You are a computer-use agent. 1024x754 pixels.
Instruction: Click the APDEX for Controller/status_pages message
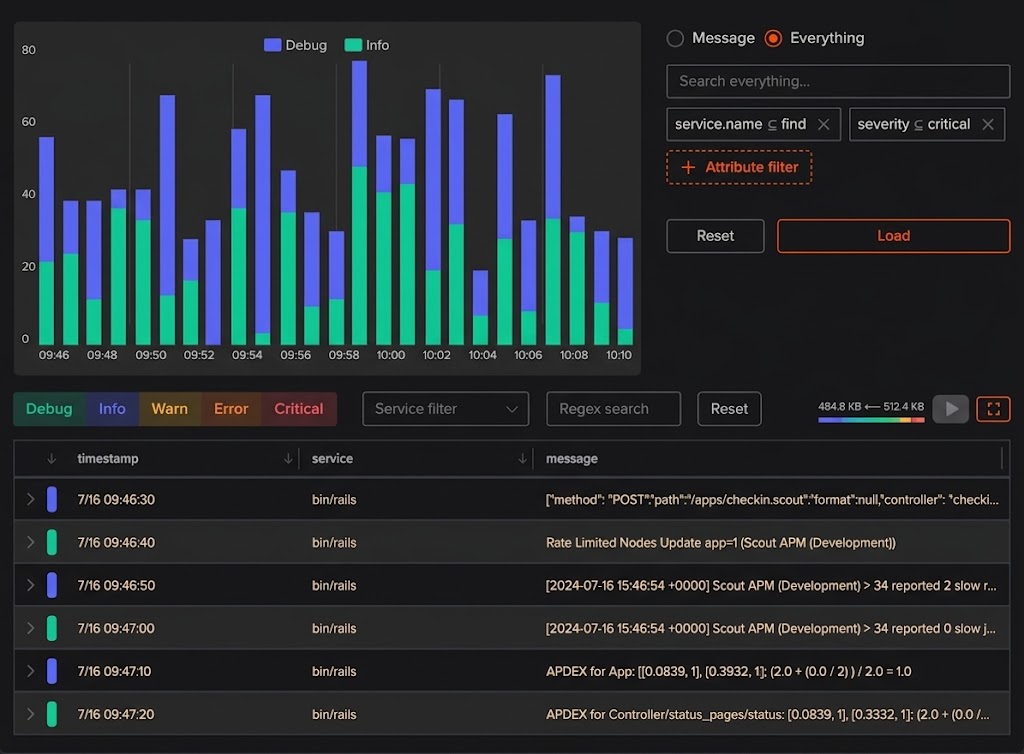767,714
